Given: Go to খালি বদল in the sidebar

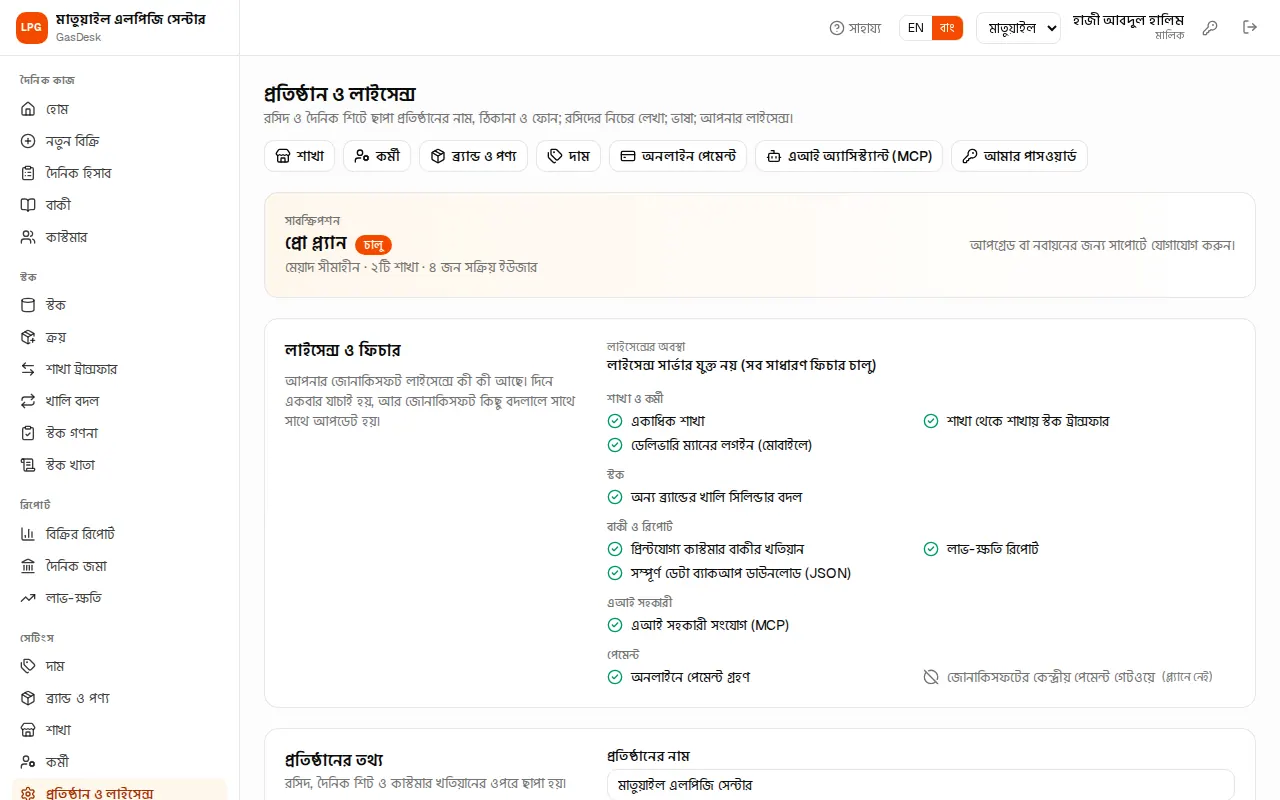Looking at the screenshot, I should coord(120,401).
